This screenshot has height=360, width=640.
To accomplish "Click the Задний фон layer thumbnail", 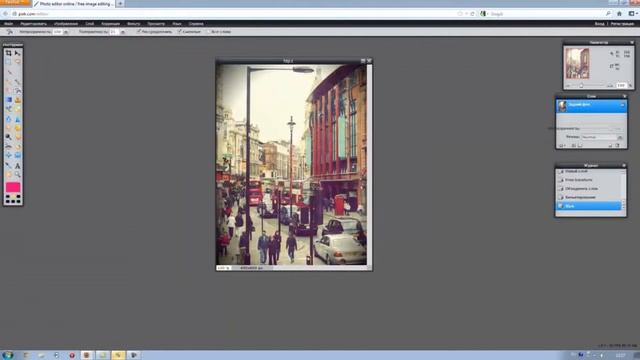I will click(x=562, y=106).
